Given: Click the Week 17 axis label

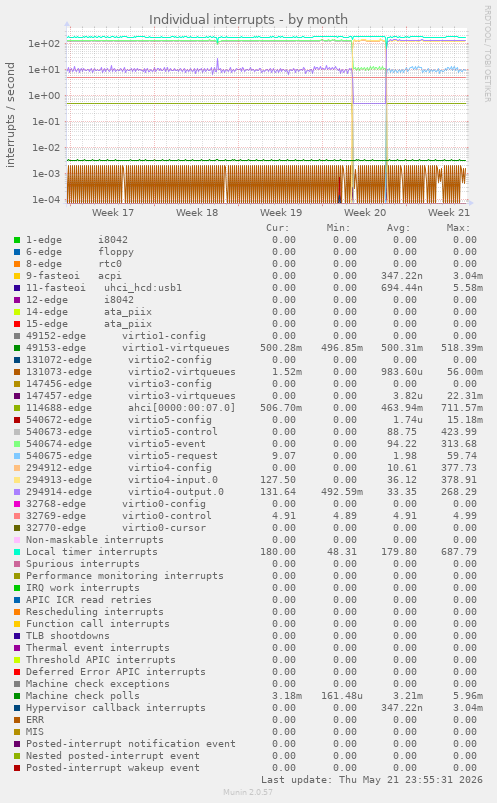Looking at the screenshot, I should [x=113, y=213].
